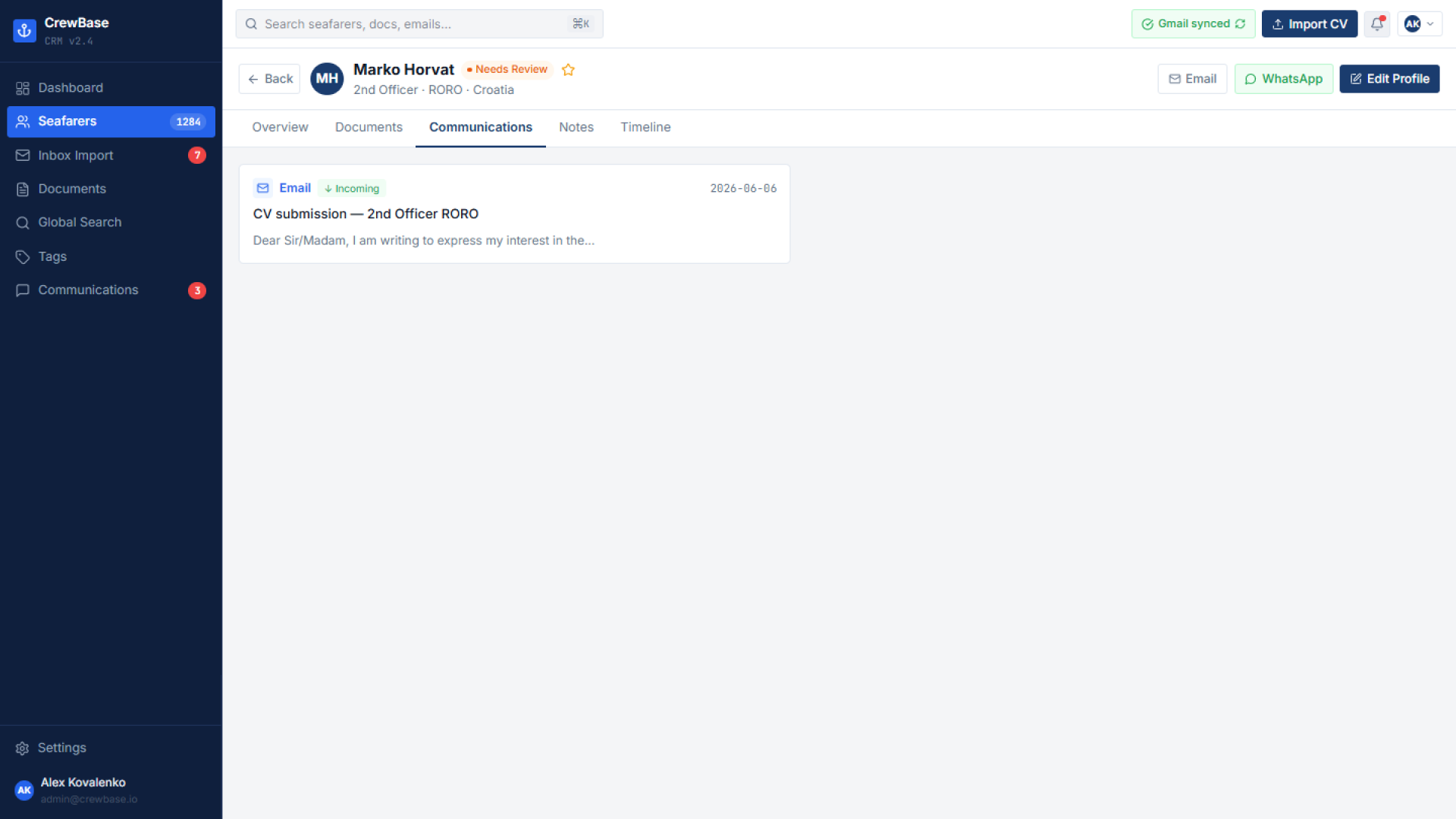Click the email envelope icon on the message card
This screenshot has height=819, width=1456.
262,188
